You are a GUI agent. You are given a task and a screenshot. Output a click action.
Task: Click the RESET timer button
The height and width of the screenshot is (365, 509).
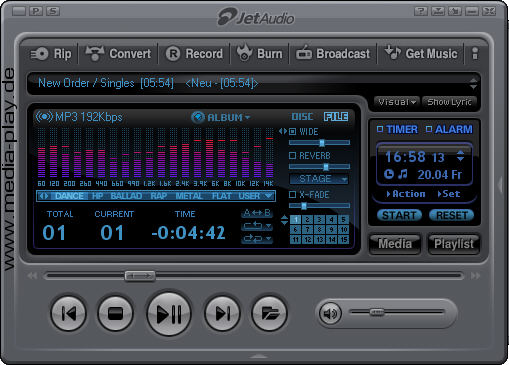pos(452,215)
